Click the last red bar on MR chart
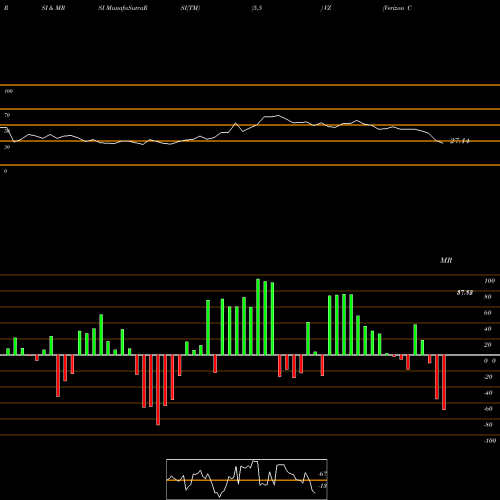 (444, 382)
